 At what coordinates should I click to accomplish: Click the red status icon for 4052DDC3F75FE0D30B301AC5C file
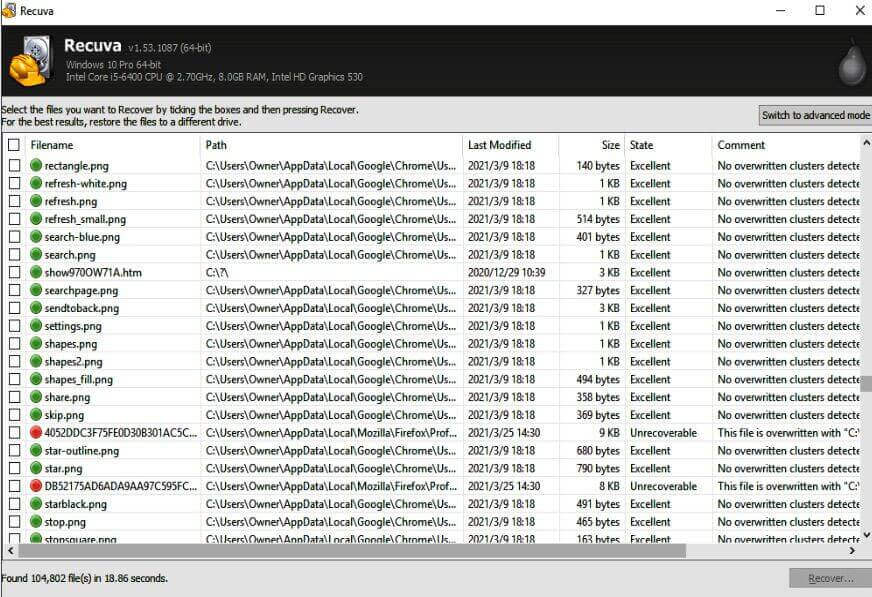pos(36,433)
